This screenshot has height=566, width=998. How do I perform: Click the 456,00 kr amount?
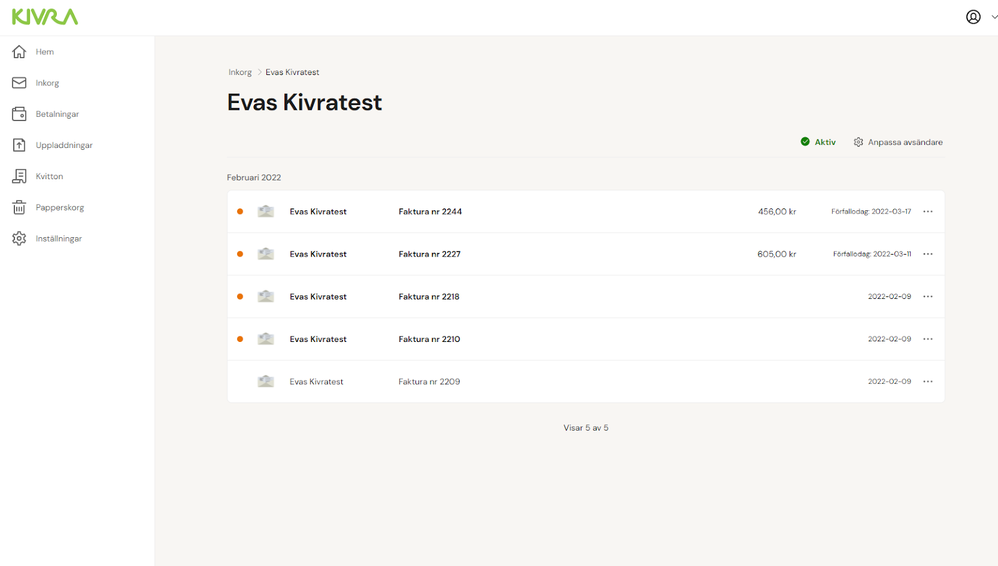coord(777,211)
